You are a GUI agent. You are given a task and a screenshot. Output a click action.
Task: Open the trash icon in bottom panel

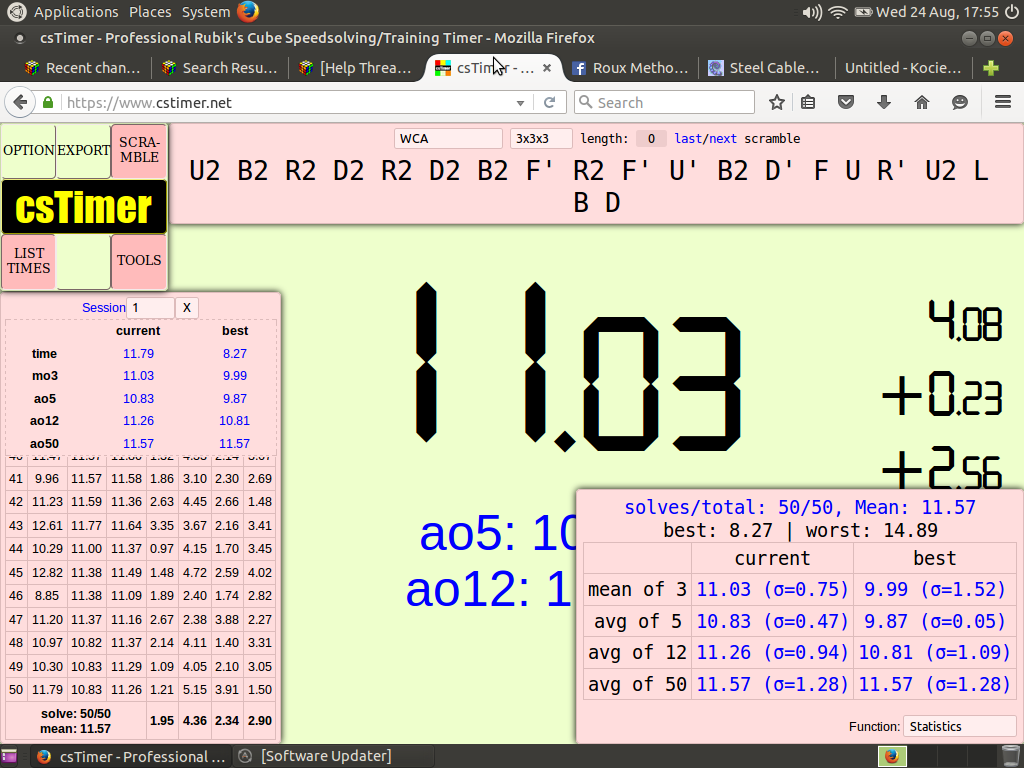tap(1010, 756)
